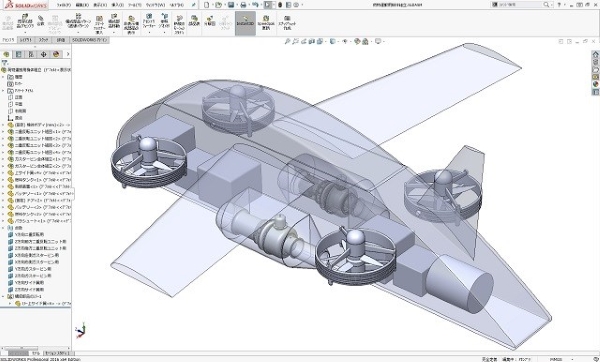
Task: Click the exploded view ribbon button
Action: [210, 21]
